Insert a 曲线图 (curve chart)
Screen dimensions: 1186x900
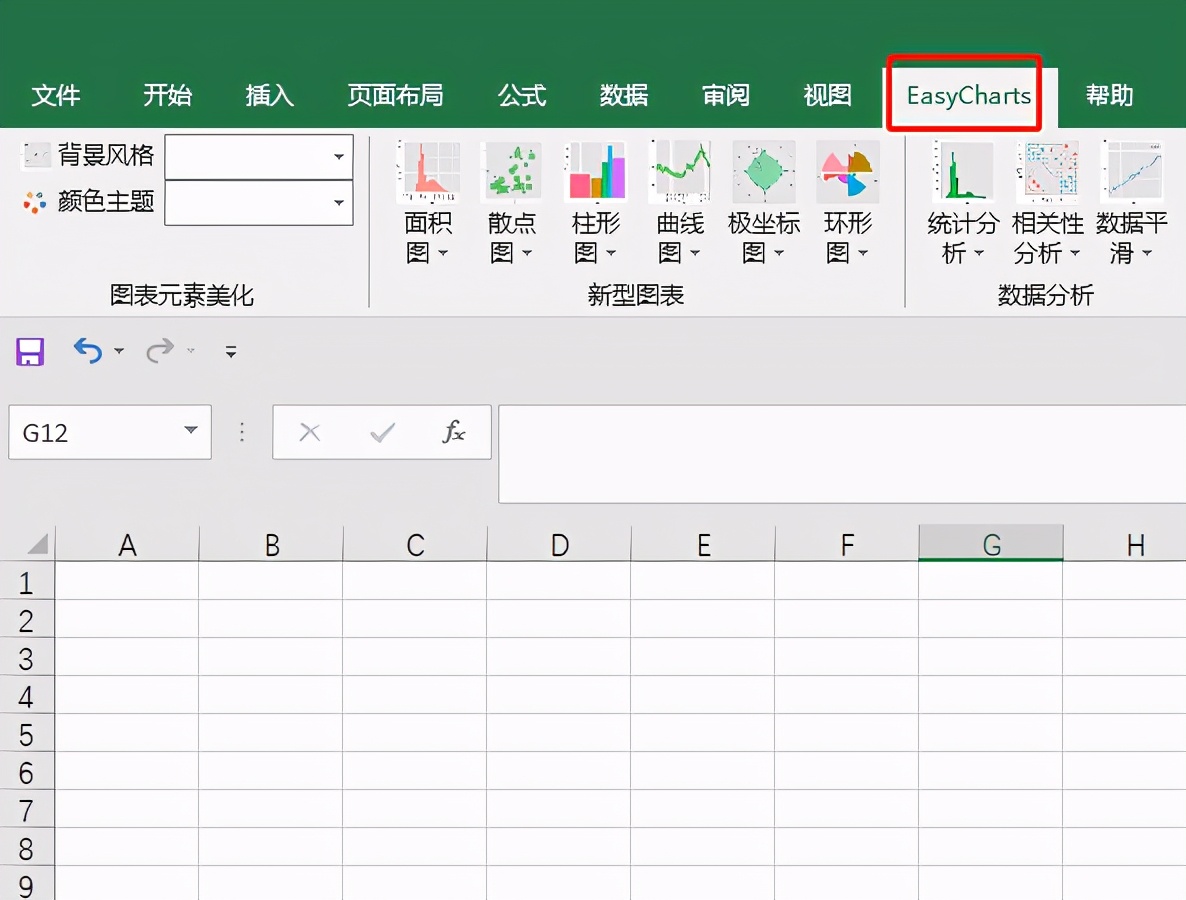[679, 200]
